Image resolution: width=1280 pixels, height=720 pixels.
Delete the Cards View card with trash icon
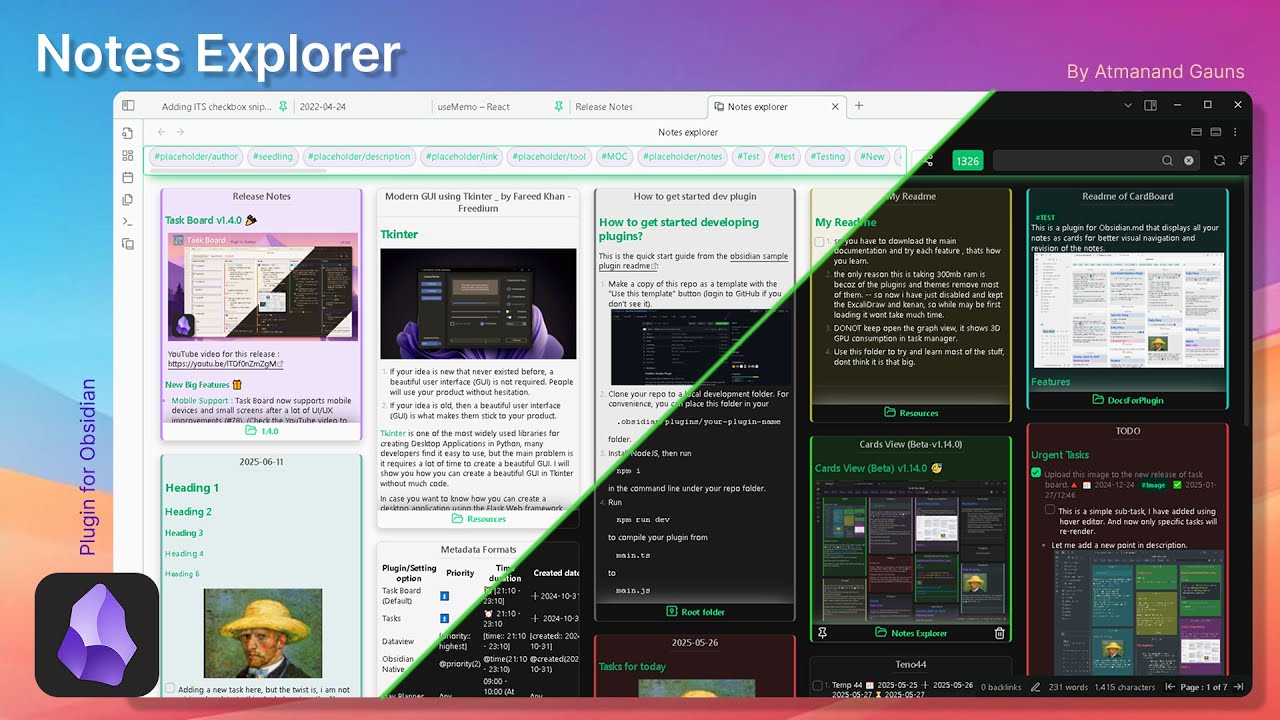click(x=999, y=633)
